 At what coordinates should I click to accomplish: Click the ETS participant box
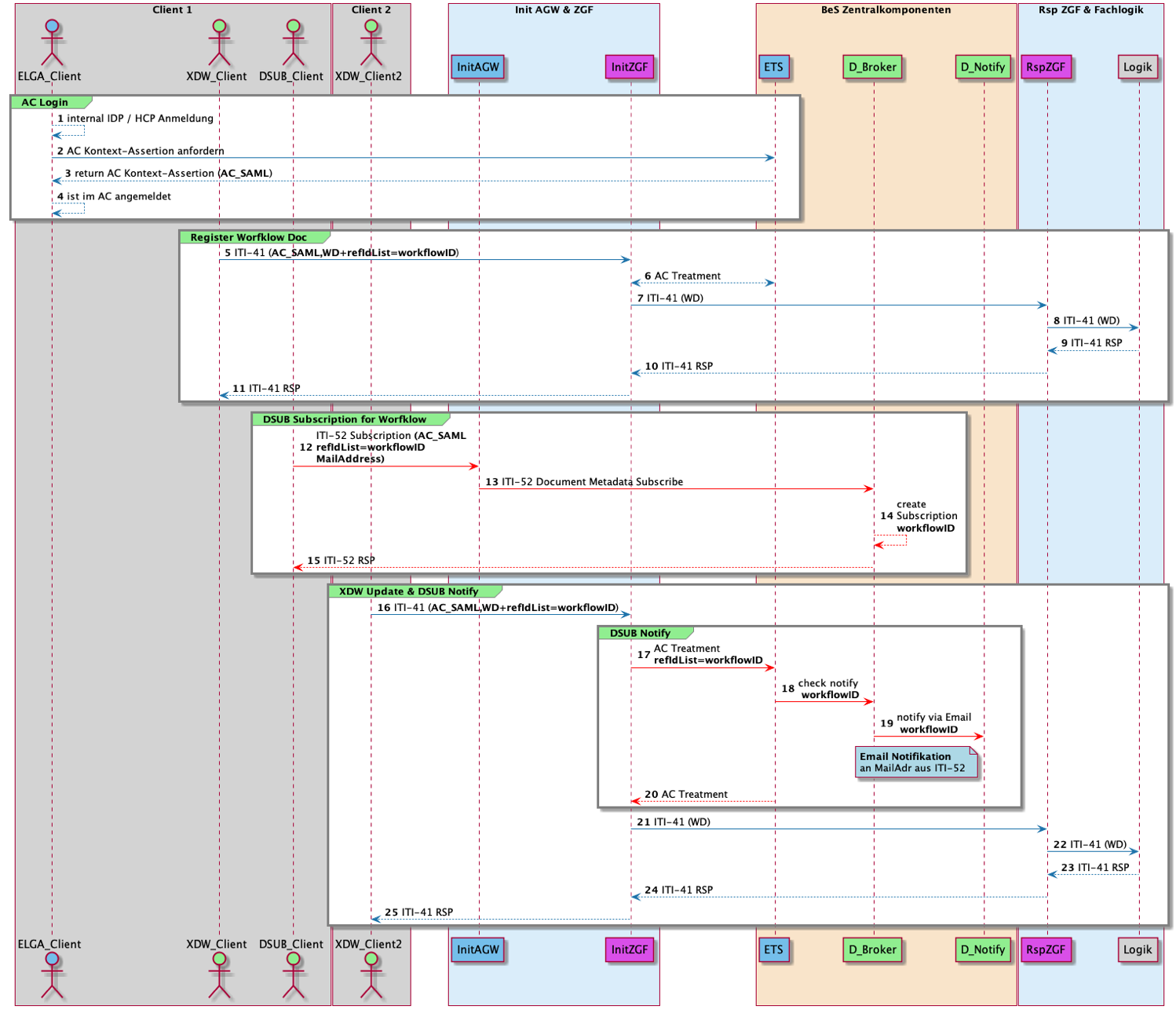click(773, 68)
